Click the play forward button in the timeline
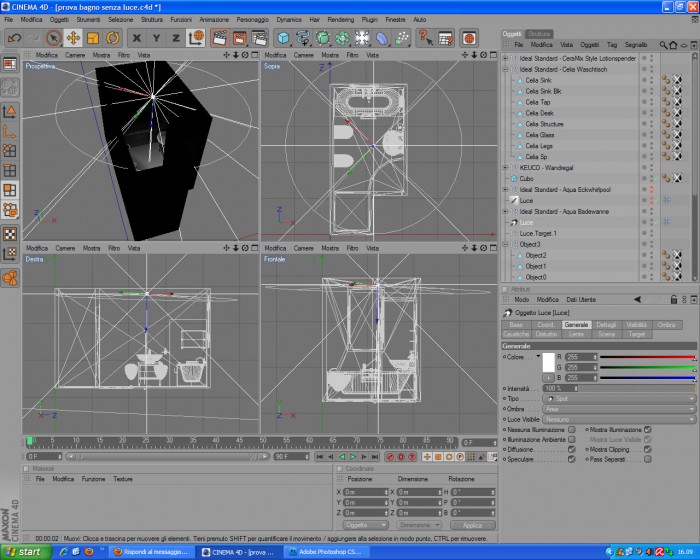The width and height of the screenshot is (700, 560). pyautogui.click(x=353, y=456)
